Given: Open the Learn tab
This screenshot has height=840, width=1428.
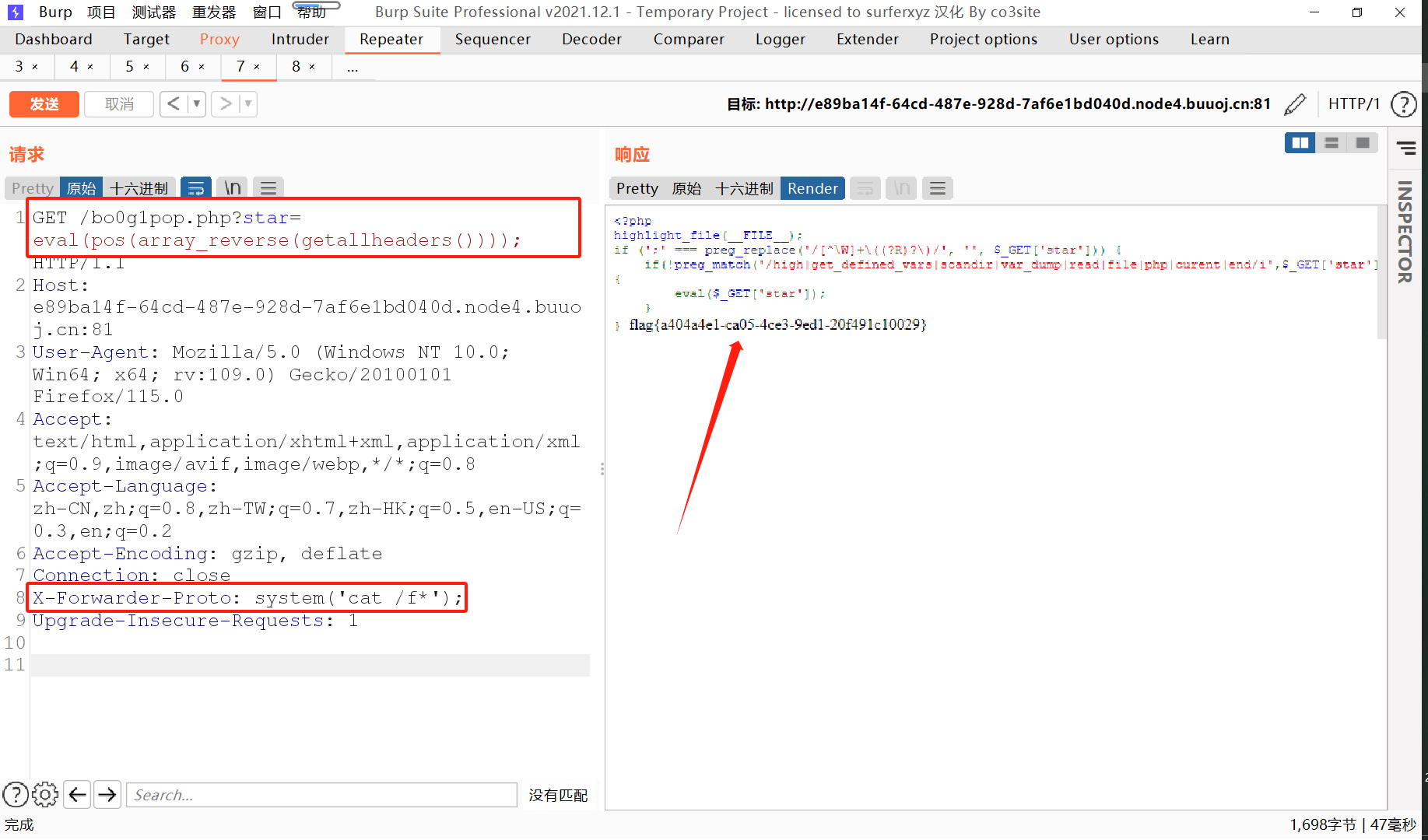Looking at the screenshot, I should [x=1210, y=39].
